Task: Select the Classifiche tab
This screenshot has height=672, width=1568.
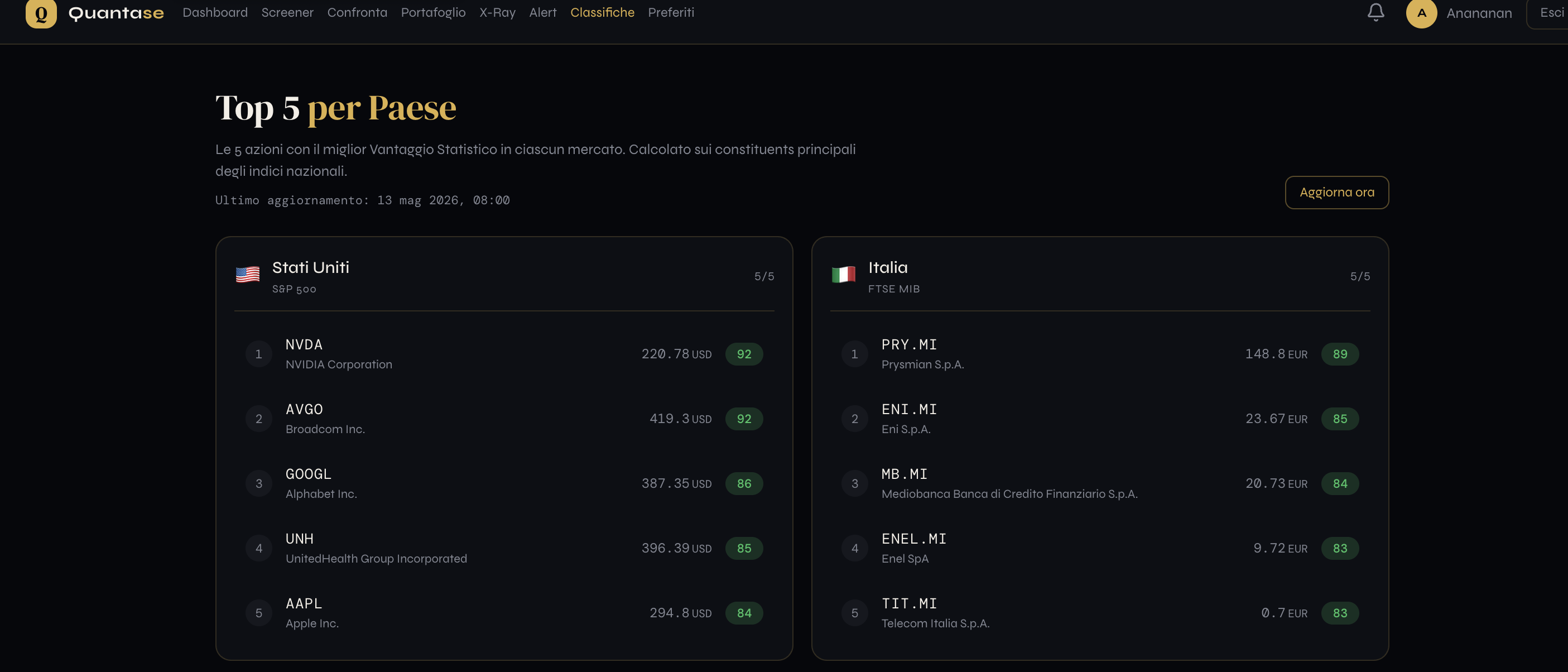Action: tap(602, 13)
